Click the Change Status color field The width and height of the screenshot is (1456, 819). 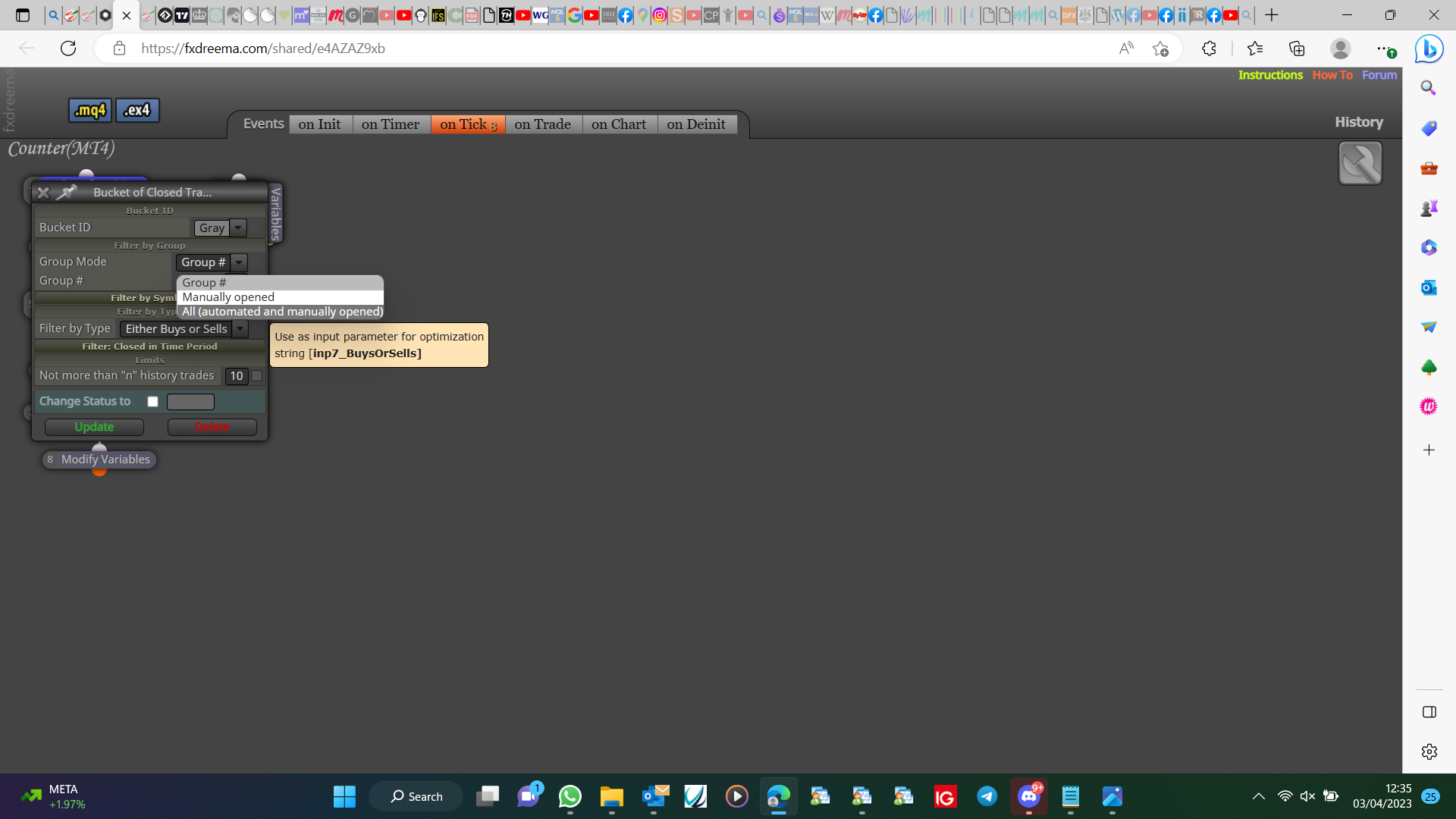pos(190,402)
